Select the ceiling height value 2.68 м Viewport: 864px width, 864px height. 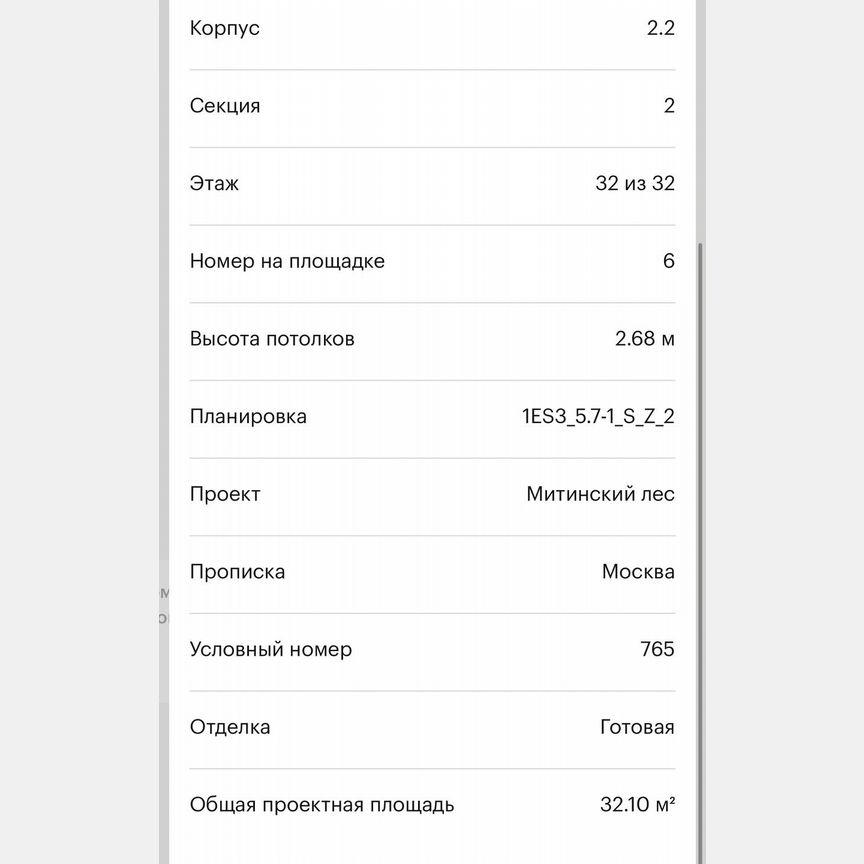644,339
